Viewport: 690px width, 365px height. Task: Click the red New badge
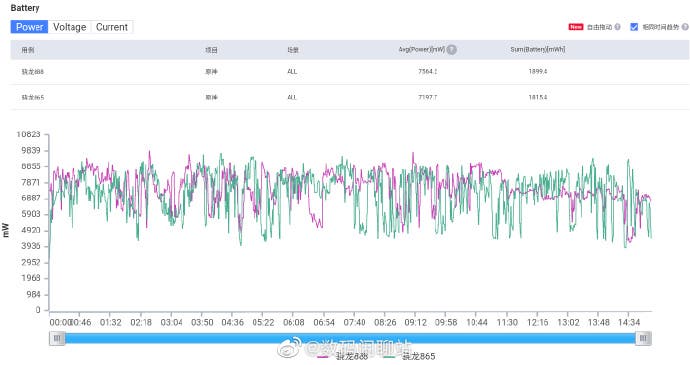point(576,27)
